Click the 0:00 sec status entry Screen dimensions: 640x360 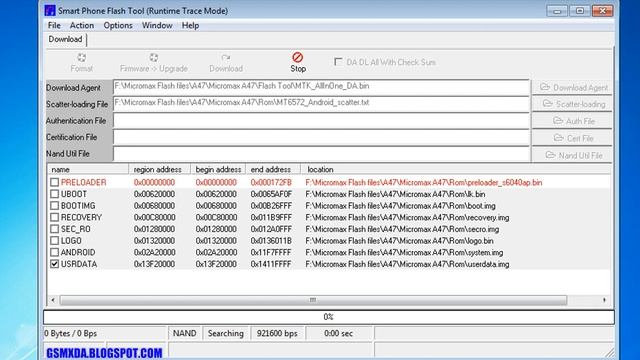pos(338,333)
